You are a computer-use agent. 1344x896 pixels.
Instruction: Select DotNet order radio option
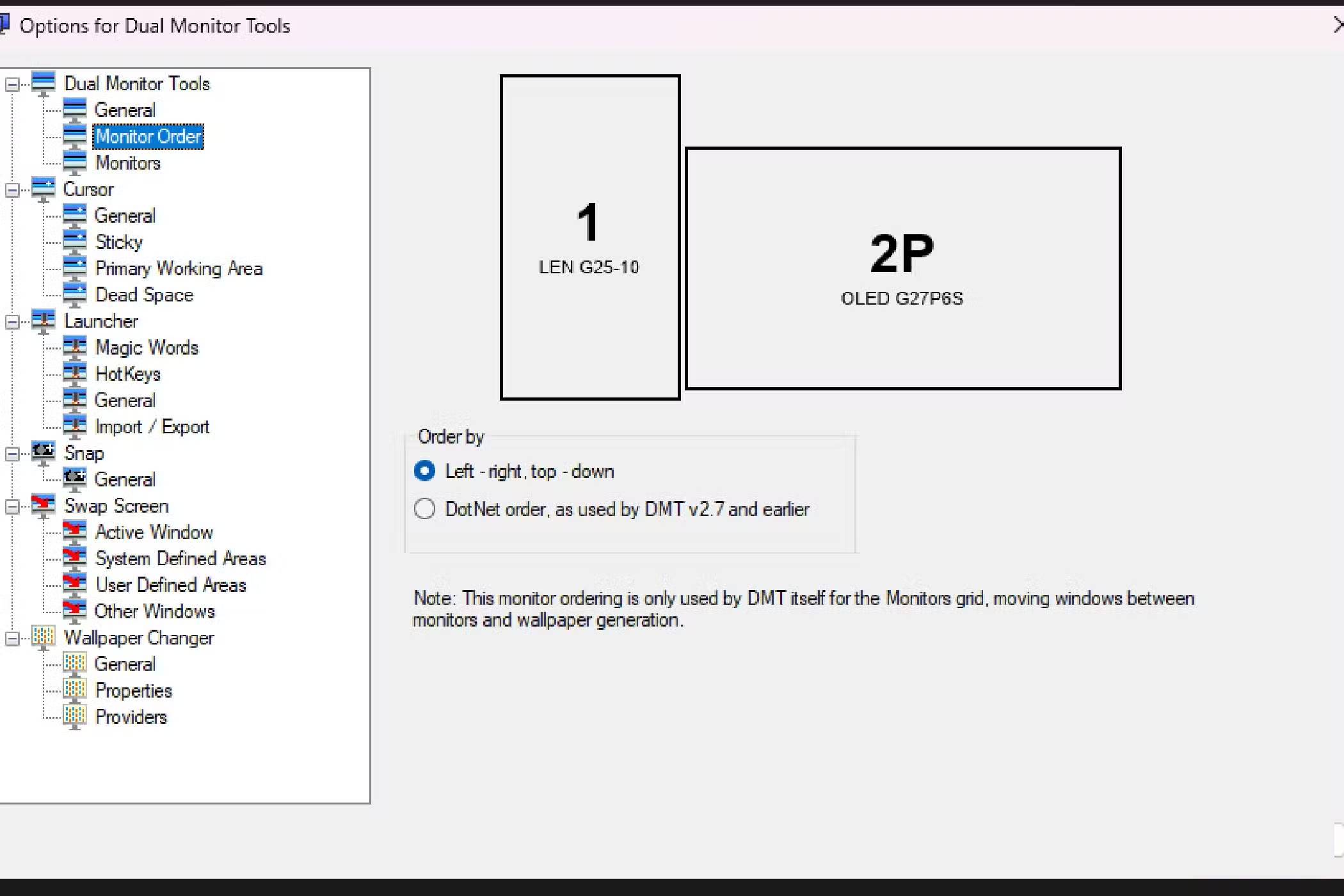(x=424, y=509)
